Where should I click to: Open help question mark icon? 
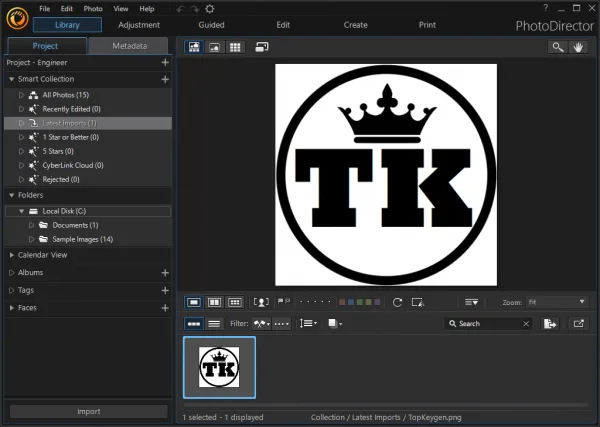(x=546, y=8)
